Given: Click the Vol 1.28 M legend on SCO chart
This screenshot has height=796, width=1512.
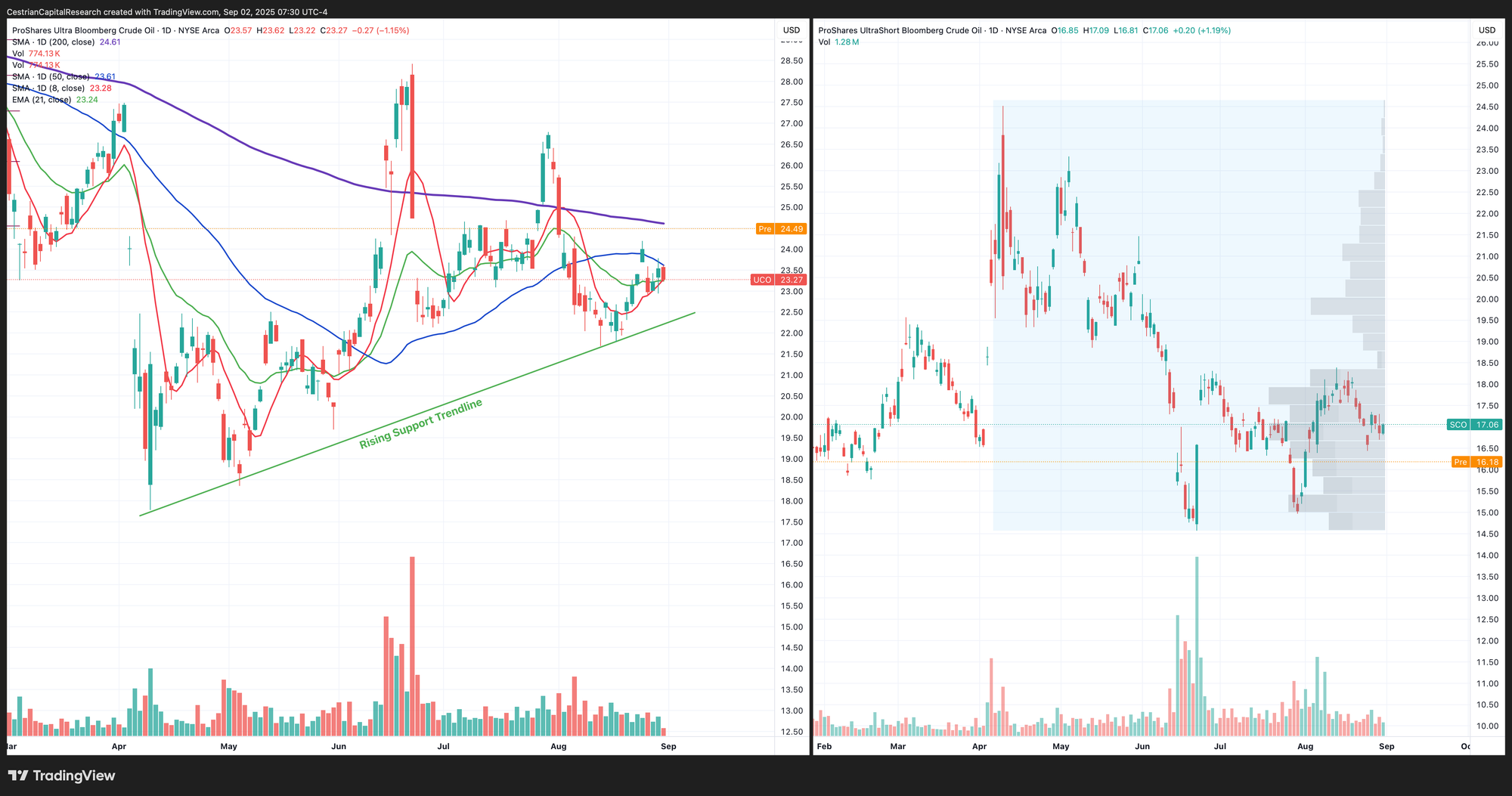Looking at the screenshot, I should pos(838,42).
